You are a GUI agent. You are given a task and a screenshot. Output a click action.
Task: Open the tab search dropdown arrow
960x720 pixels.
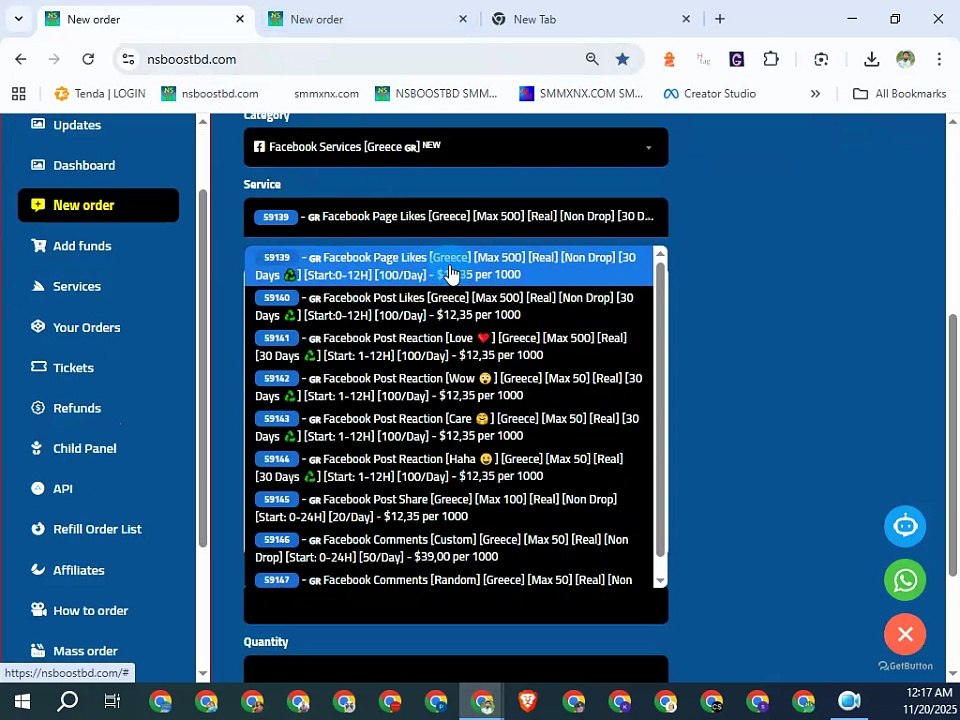coord(18,19)
